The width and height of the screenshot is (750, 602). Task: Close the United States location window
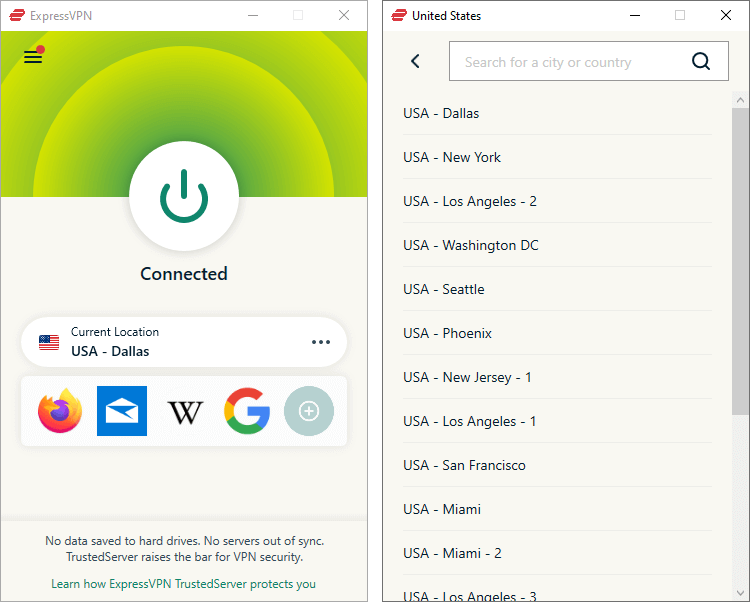[726, 15]
